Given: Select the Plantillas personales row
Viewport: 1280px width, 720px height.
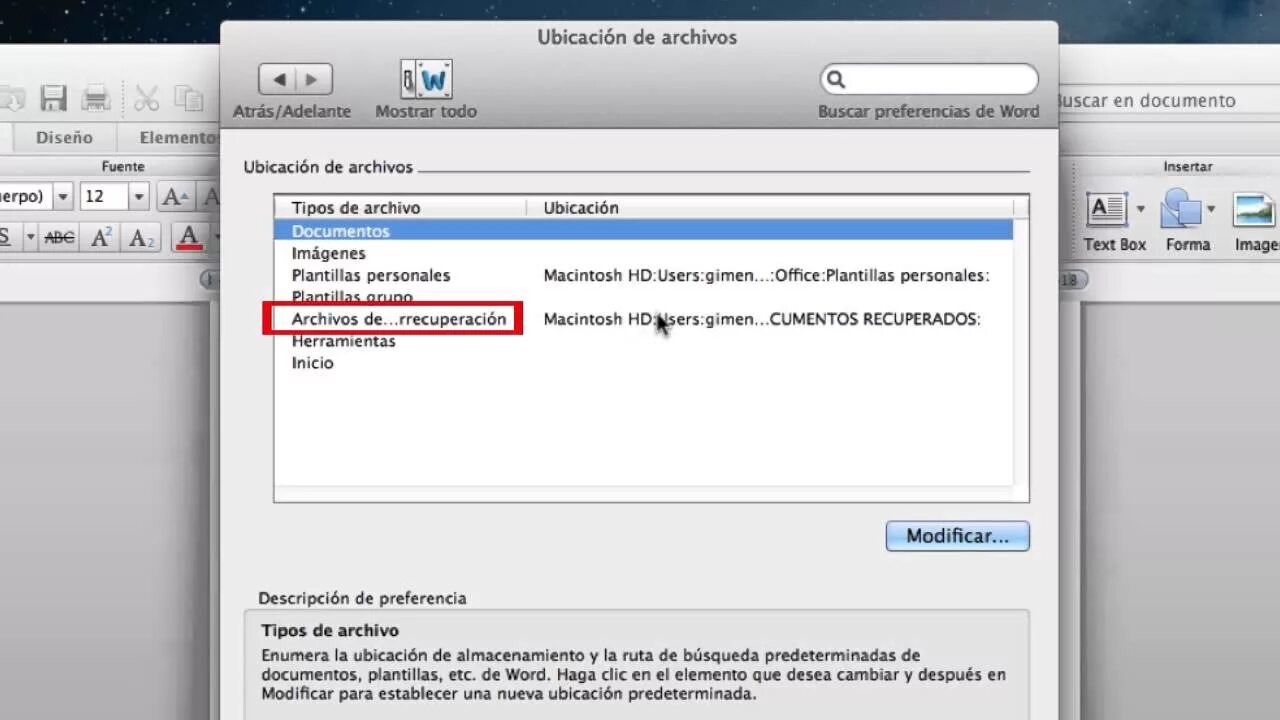Looking at the screenshot, I should click(644, 275).
